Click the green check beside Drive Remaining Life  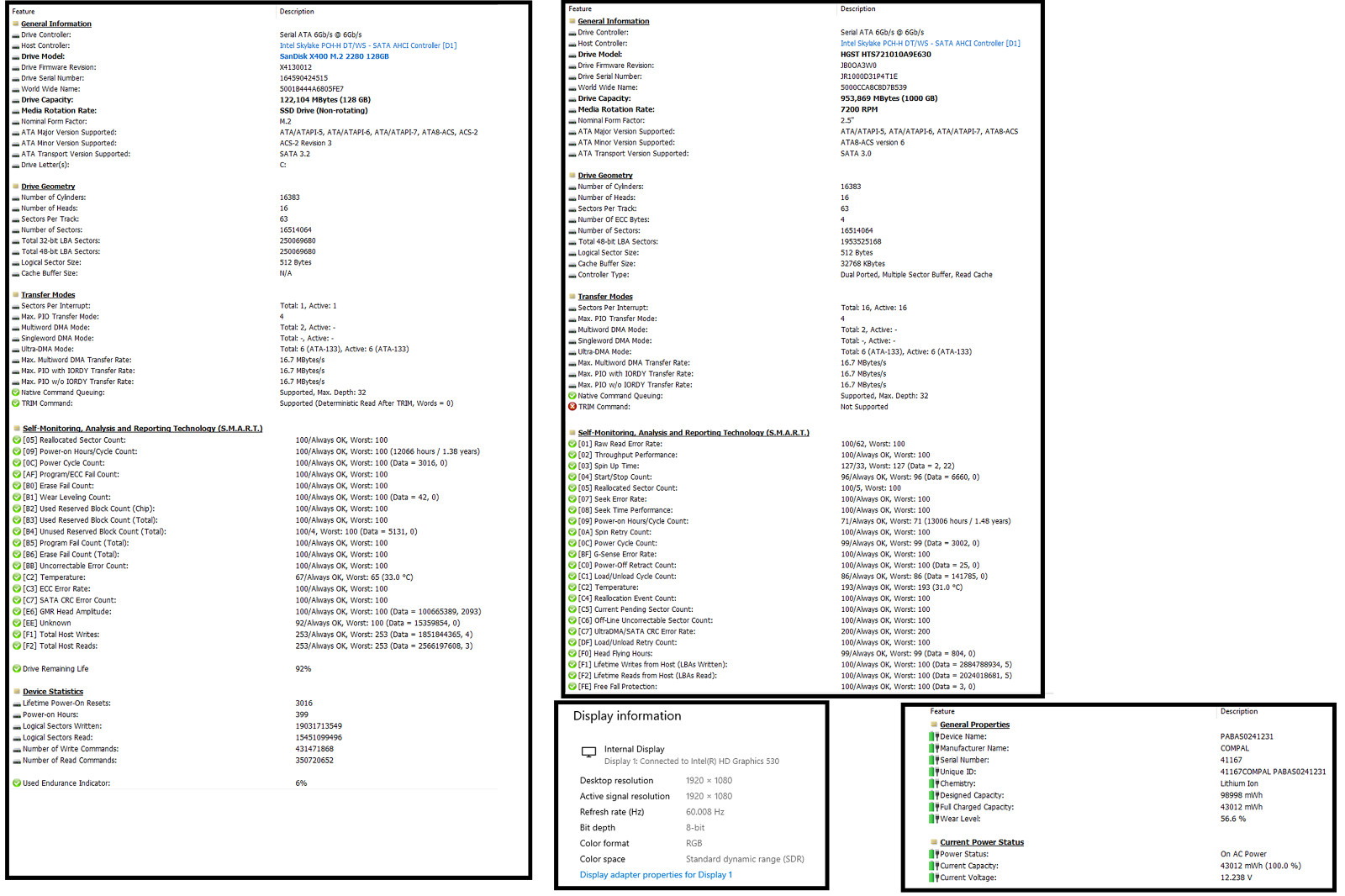(x=16, y=669)
